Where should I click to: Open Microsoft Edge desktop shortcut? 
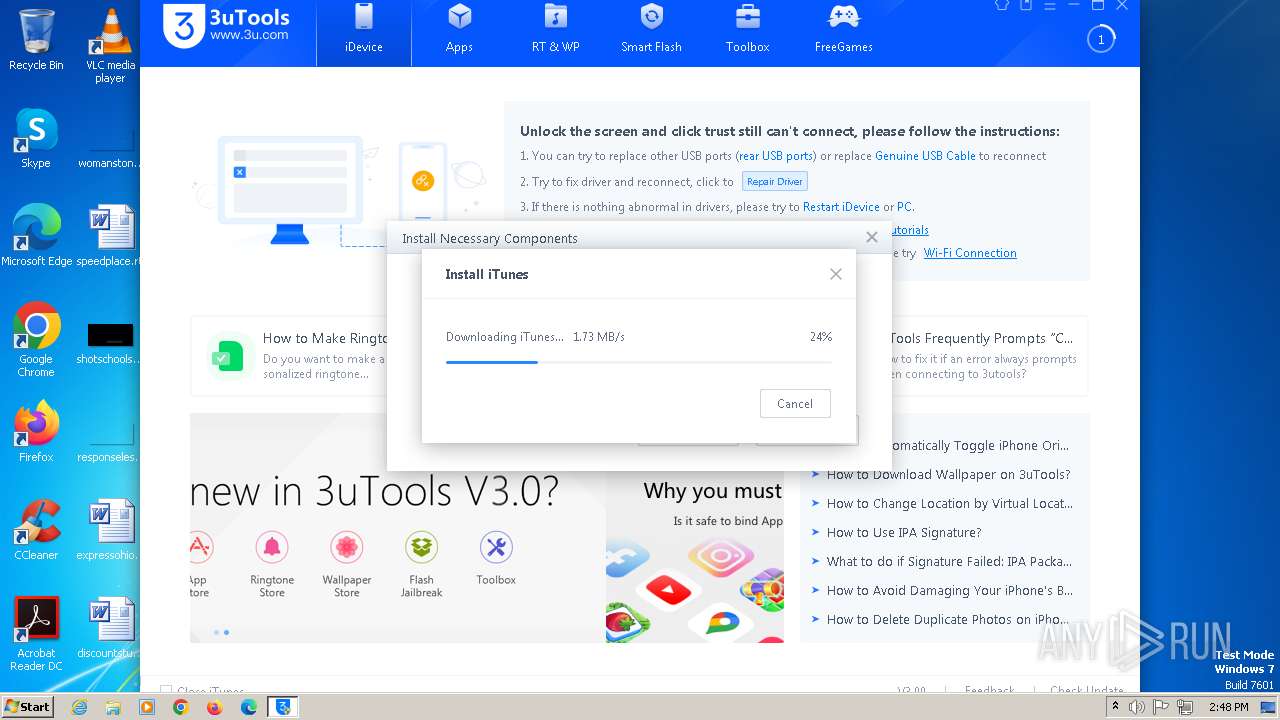37,237
